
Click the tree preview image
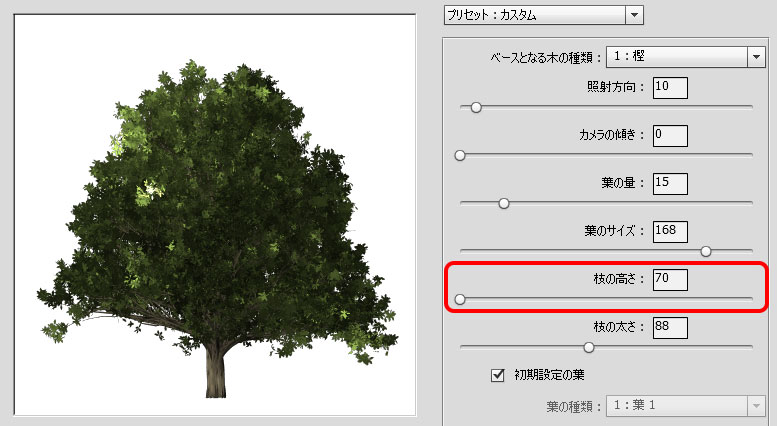pos(215,215)
